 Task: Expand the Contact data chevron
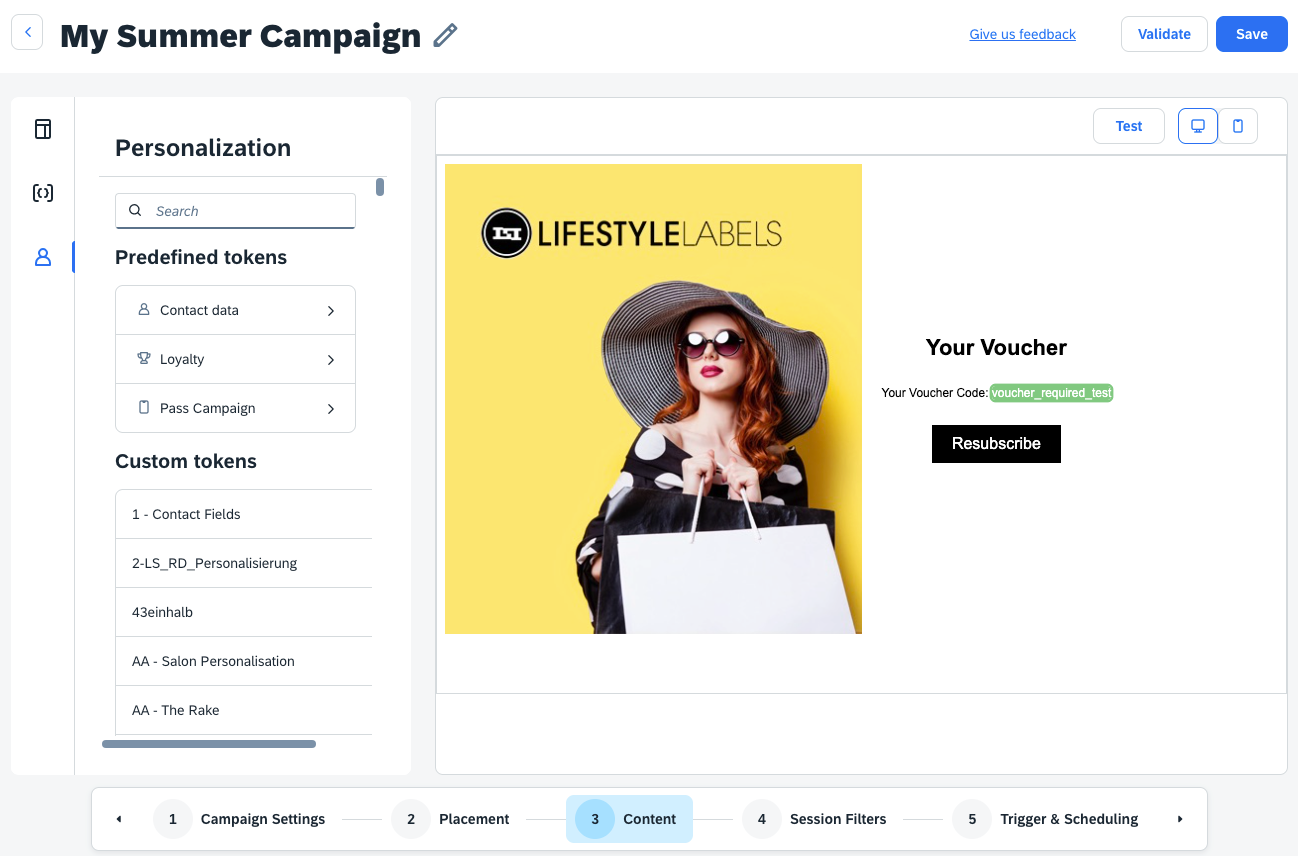pyautogui.click(x=331, y=311)
